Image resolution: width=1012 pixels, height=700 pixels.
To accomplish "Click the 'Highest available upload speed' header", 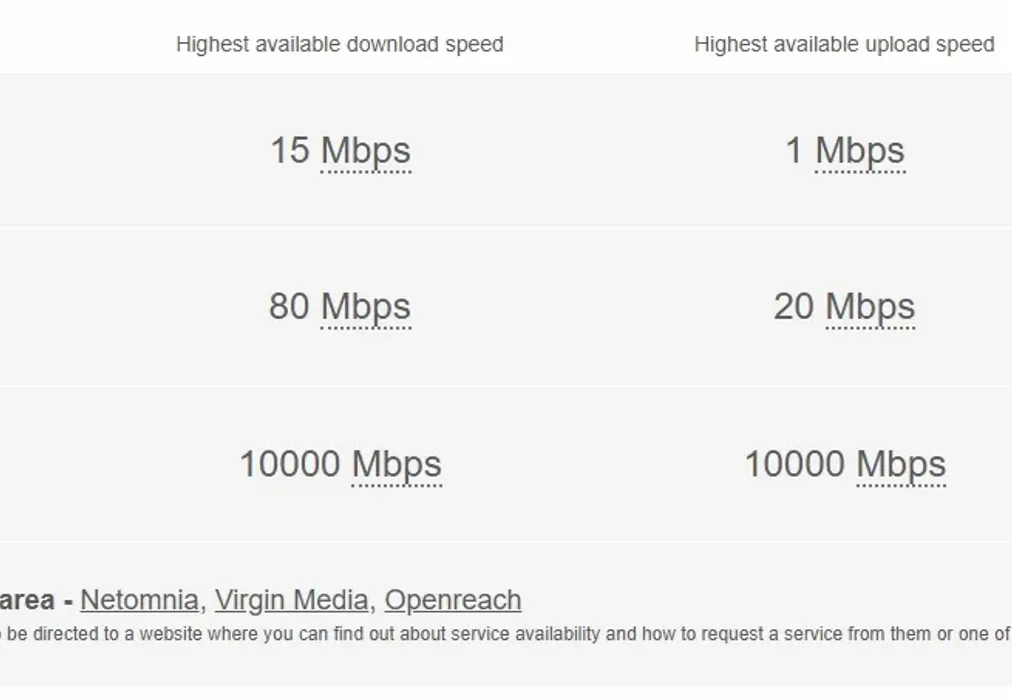I will pyautogui.click(x=844, y=45).
